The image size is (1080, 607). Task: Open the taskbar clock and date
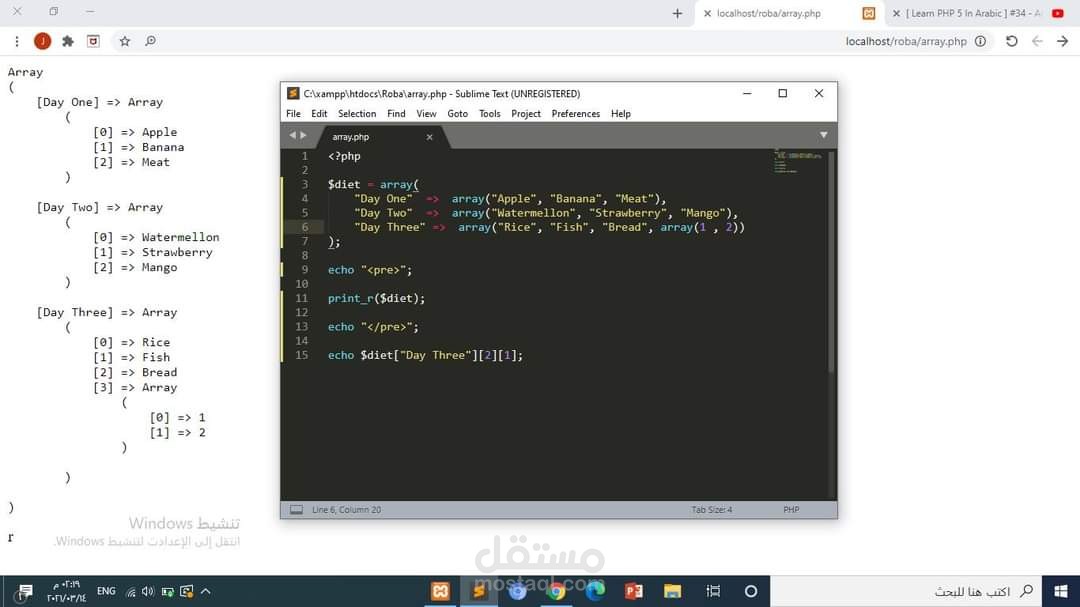66,591
